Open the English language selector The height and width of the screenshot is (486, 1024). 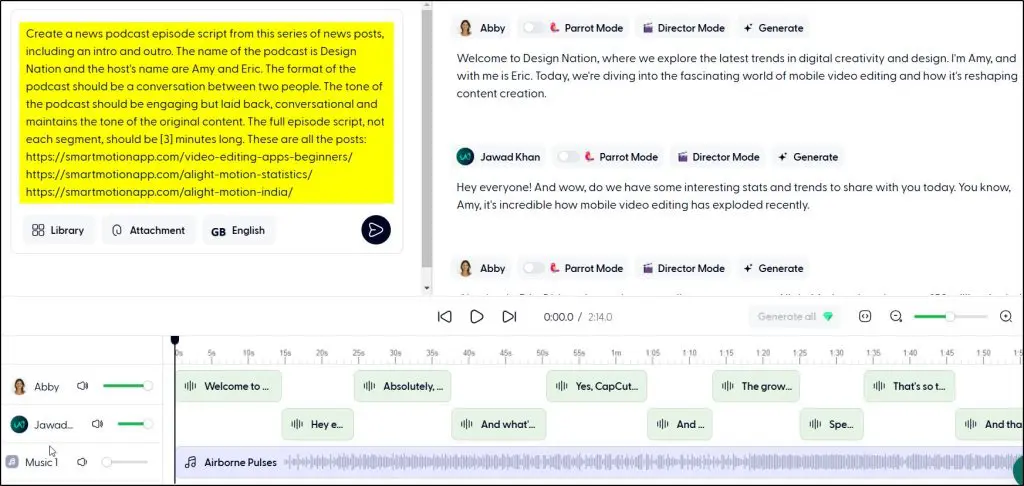pos(238,230)
